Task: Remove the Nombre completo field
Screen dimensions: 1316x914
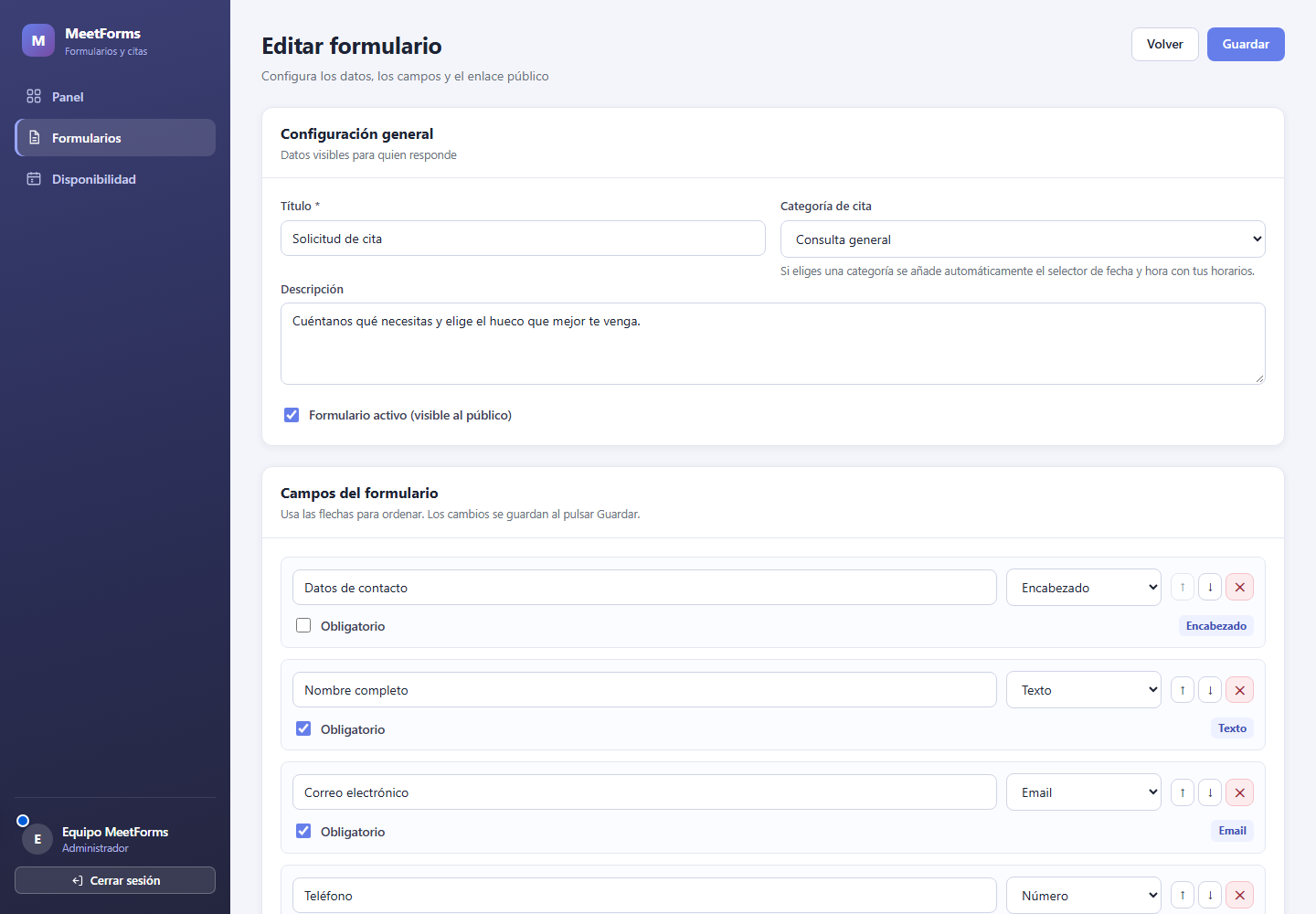Action: [x=1239, y=690]
